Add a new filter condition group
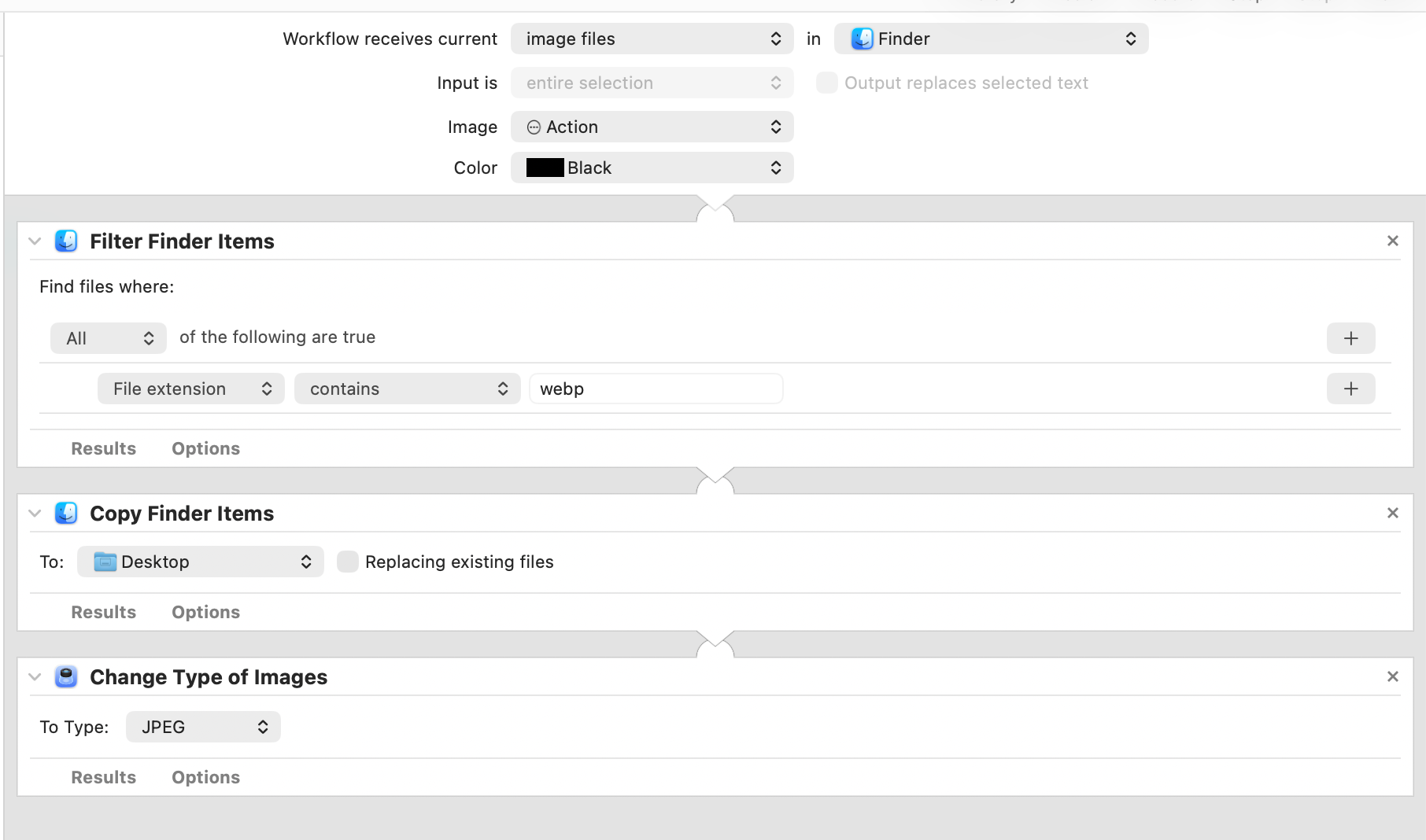The image size is (1426, 840). 1350,338
